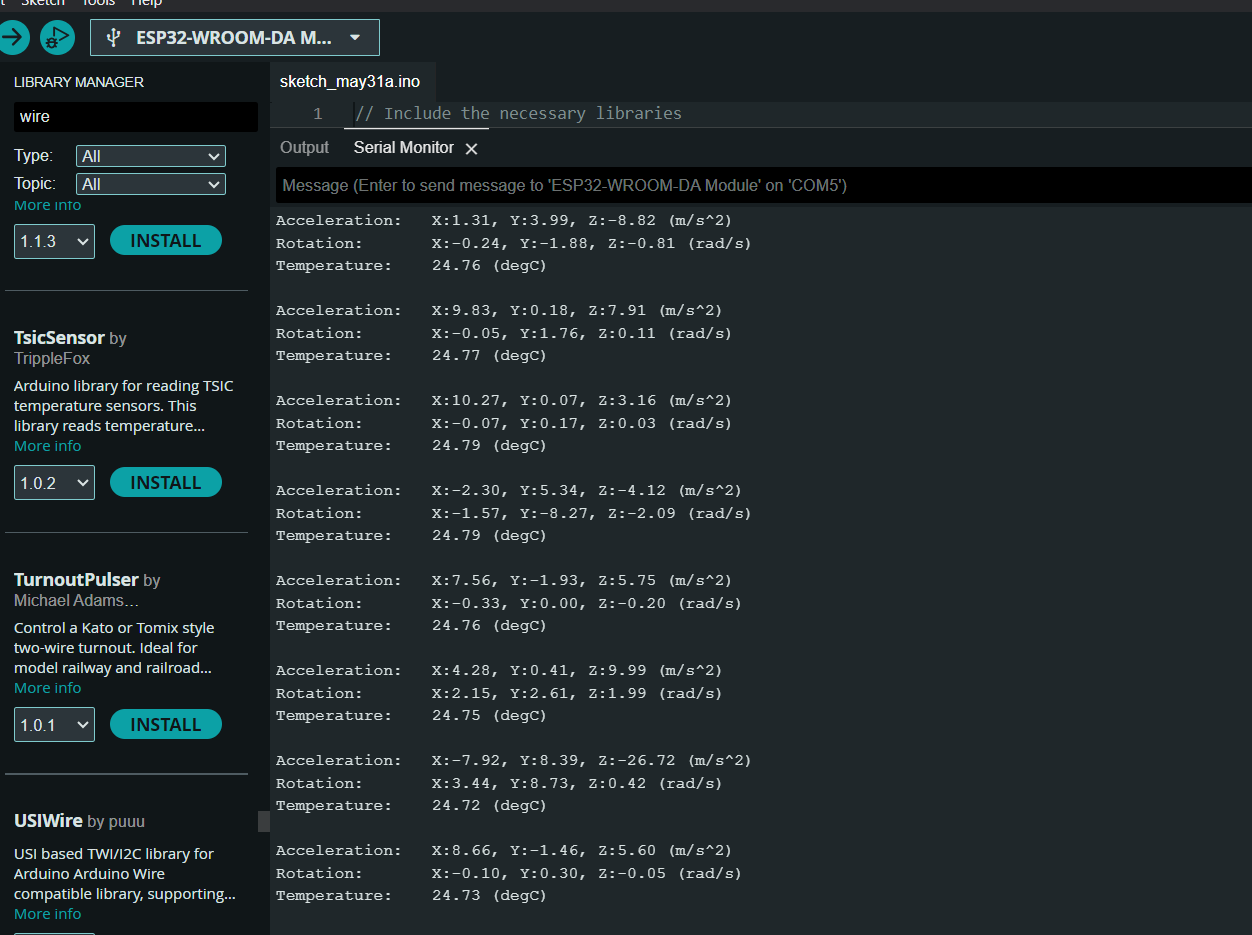Click author name Michael Adams…
The height and width of the screenshot is (935, 1252).
pos(76,600)
